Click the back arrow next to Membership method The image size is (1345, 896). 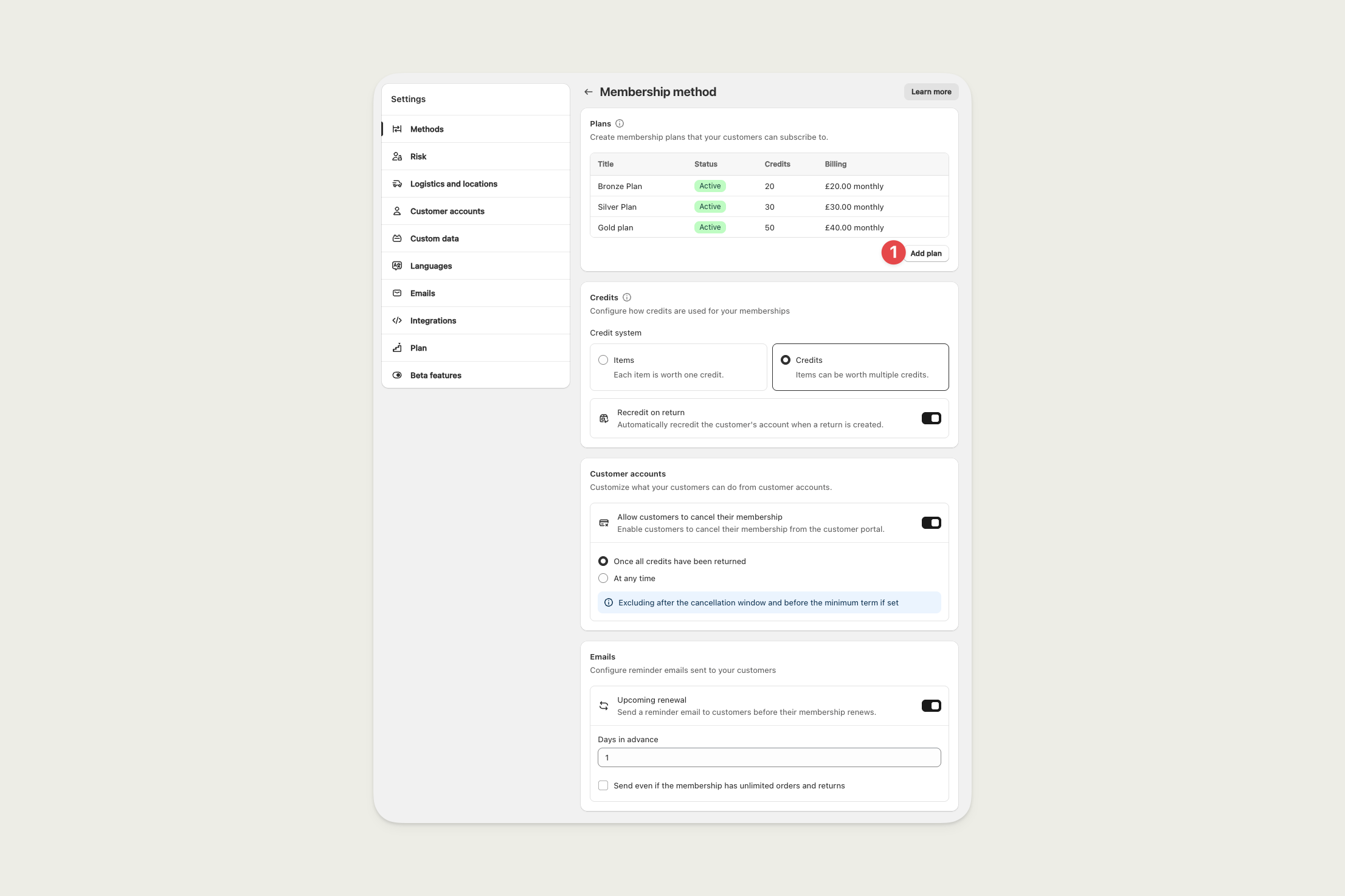pyautogui.click(x=589, y=91)
